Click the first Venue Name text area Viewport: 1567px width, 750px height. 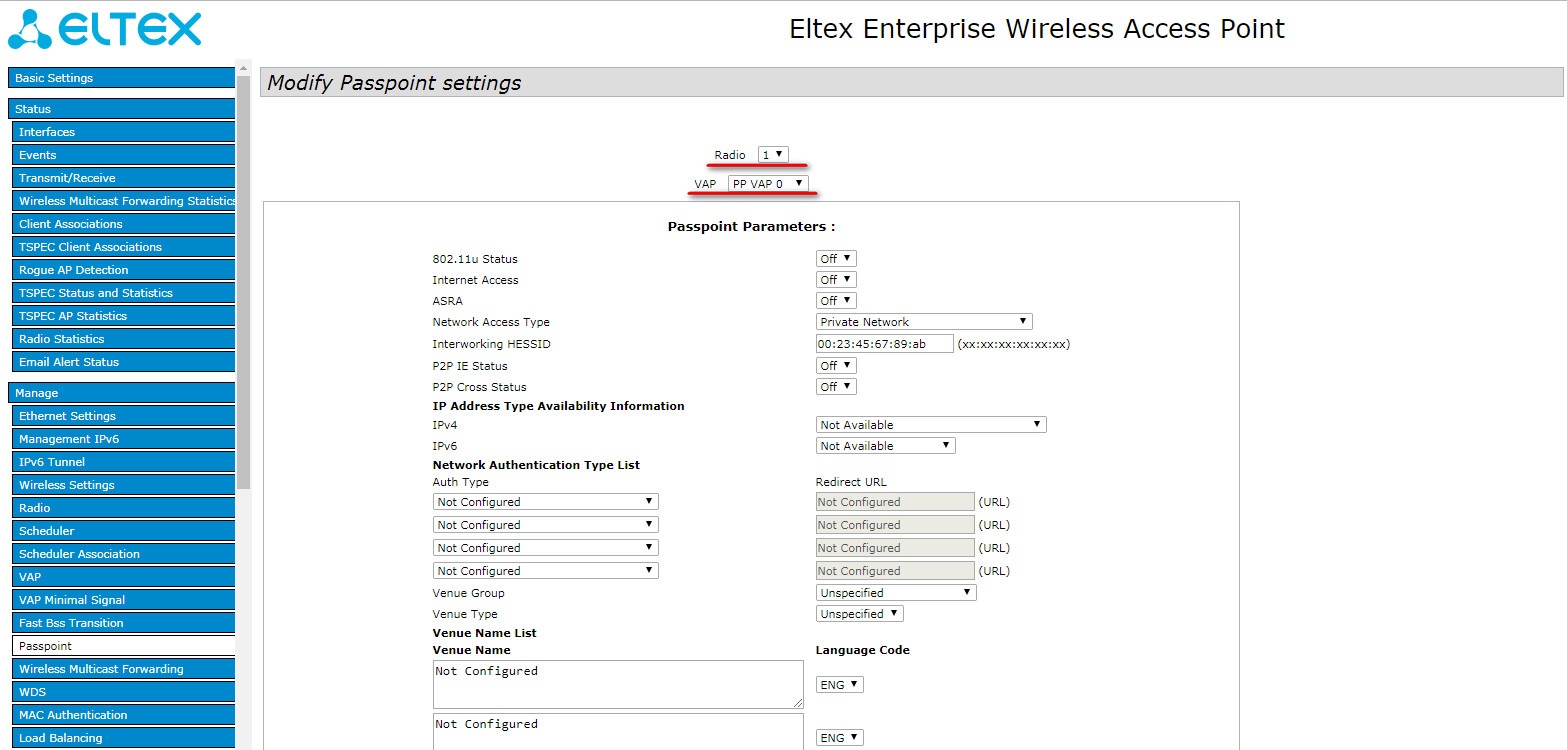(x=617, y=684)
